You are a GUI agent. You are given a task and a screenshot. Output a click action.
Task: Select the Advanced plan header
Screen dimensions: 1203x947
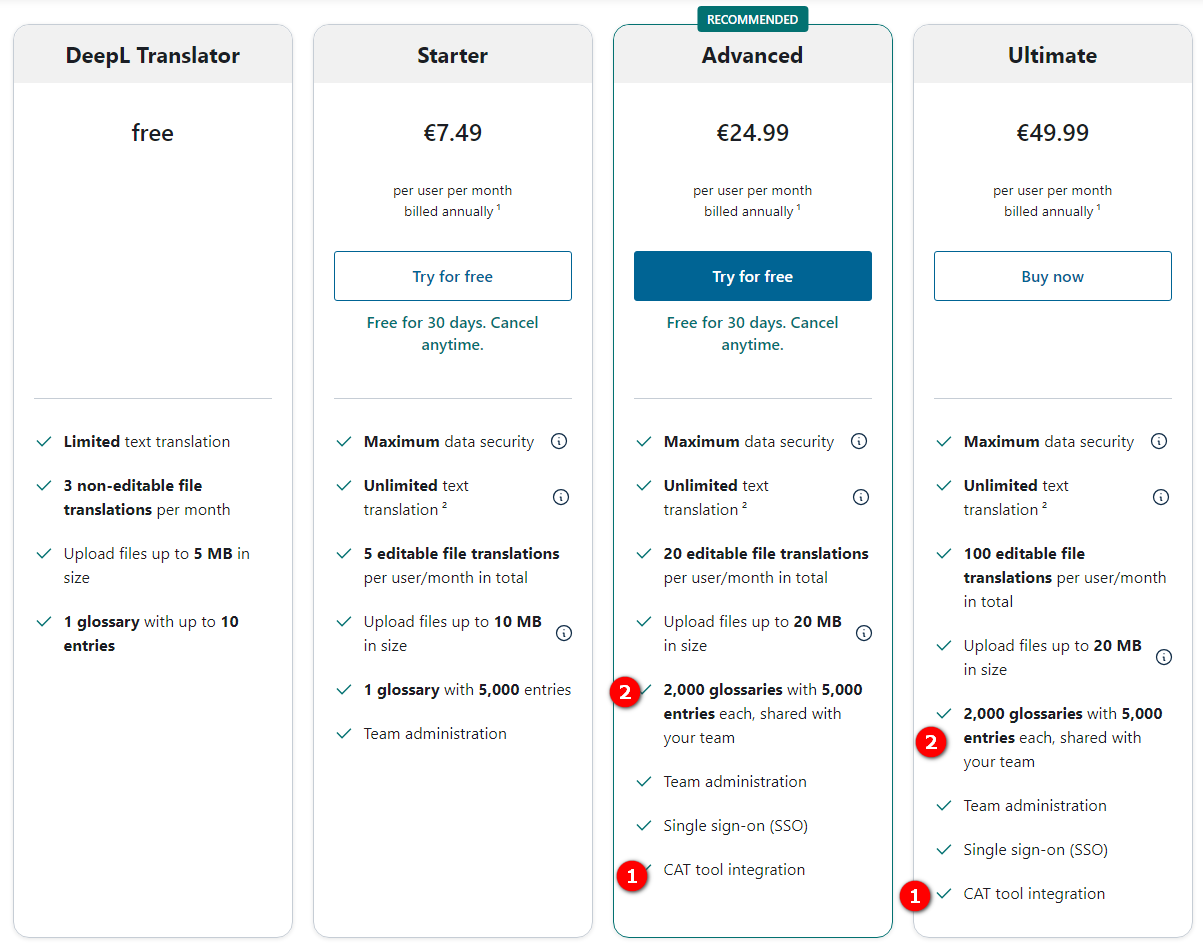pos(752,55)
